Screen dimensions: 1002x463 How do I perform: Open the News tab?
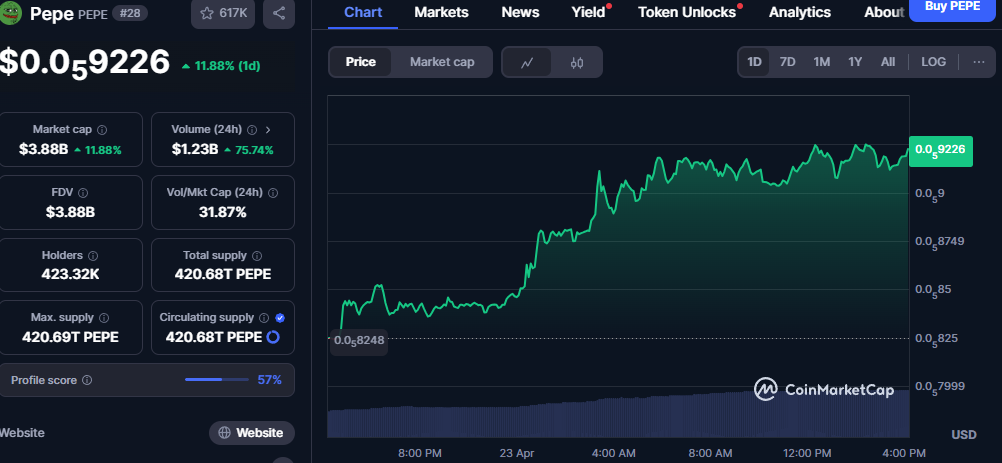(520, 12)
